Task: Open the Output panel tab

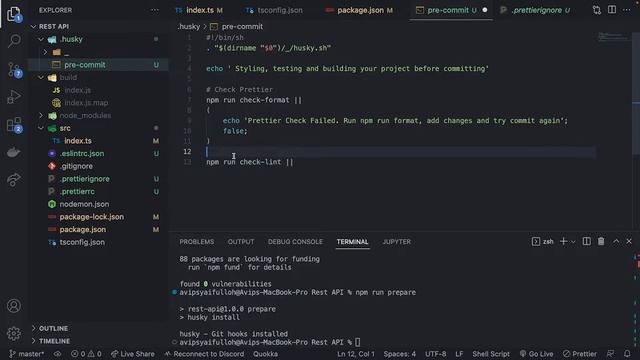Action: click(x=241, y=242)
